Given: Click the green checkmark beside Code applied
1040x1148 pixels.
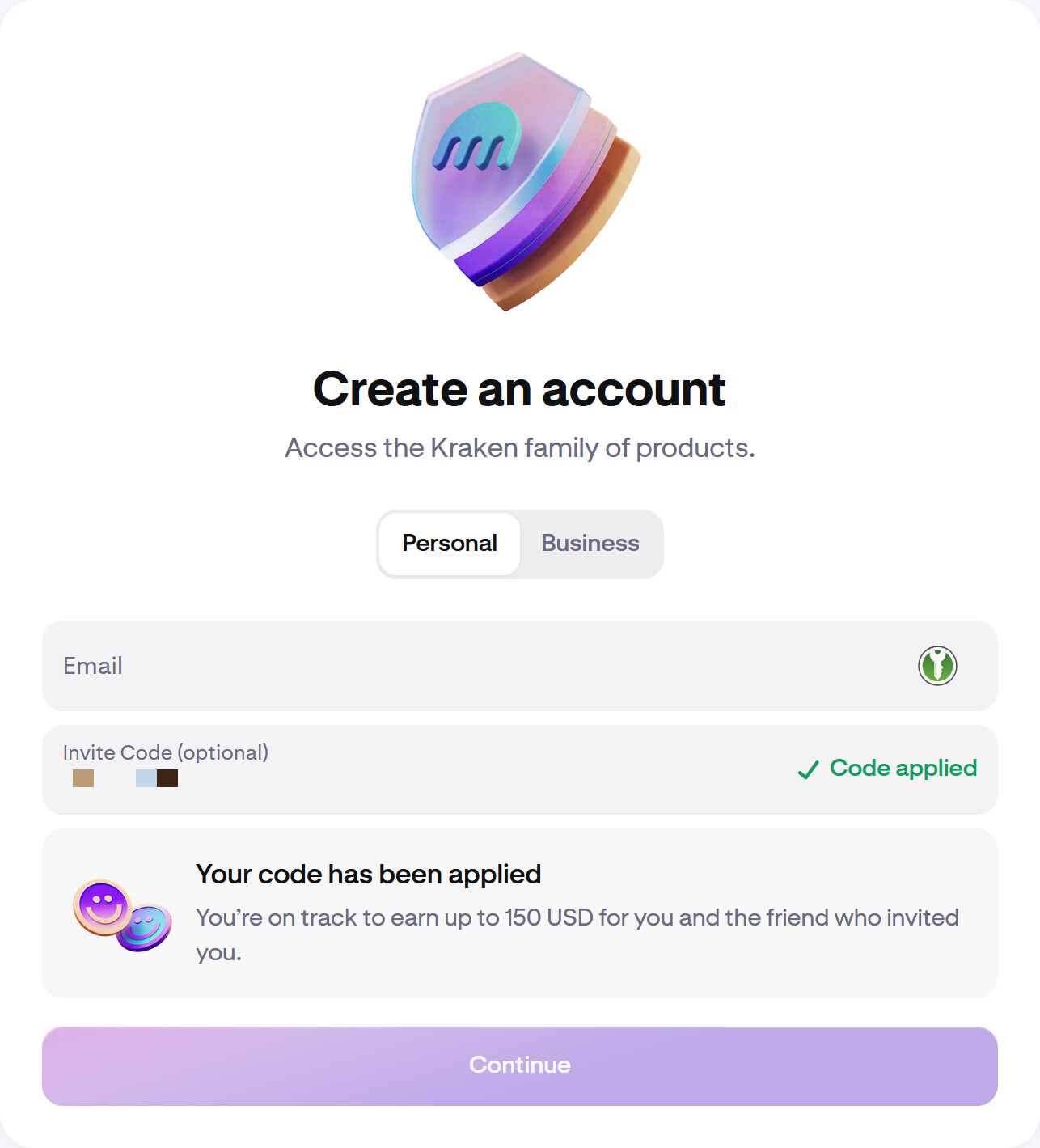Looking at the screenshot, I should (808, 769).
